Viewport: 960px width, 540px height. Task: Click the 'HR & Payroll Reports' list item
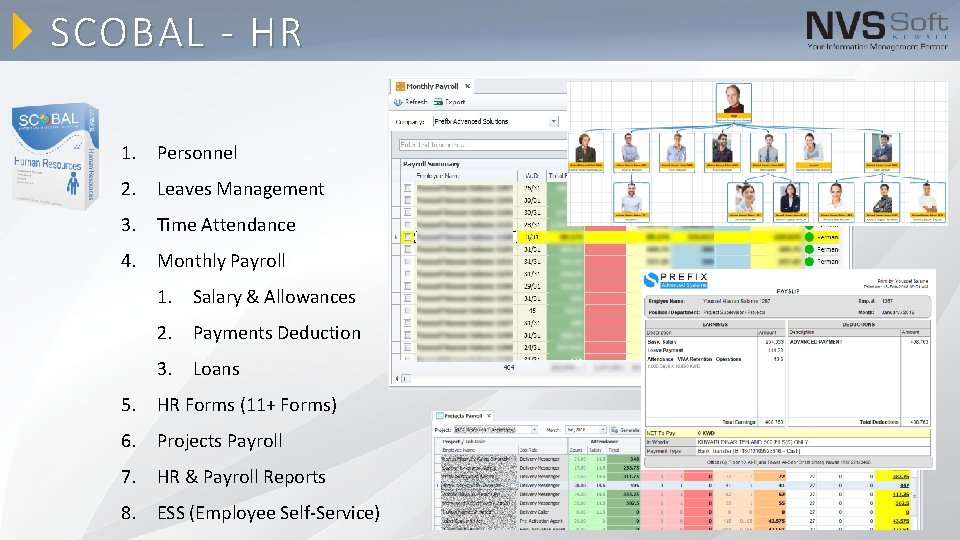241,477
